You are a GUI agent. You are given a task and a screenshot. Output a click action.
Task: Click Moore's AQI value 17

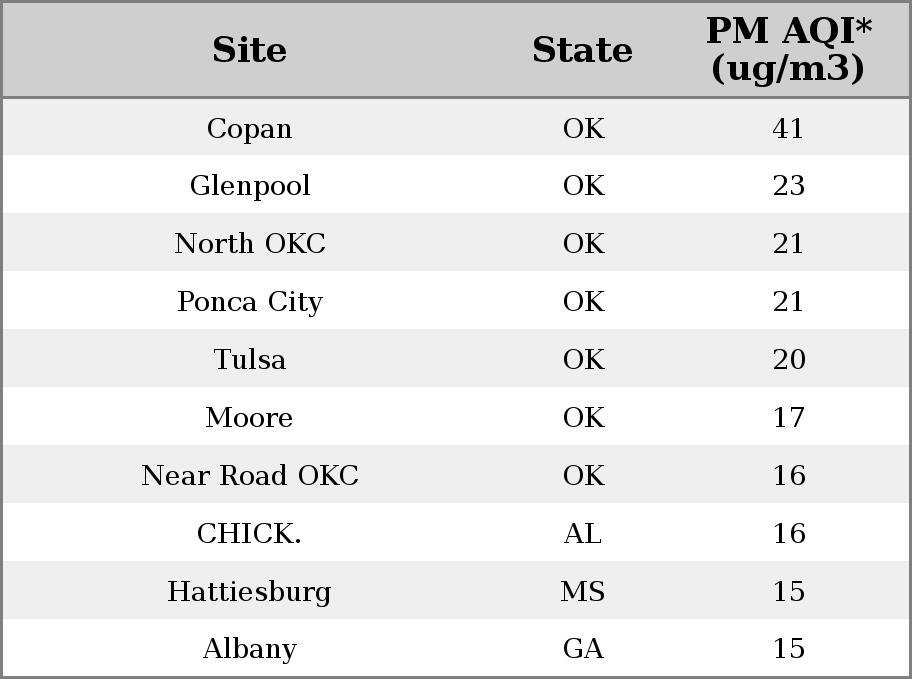[788, 417]
